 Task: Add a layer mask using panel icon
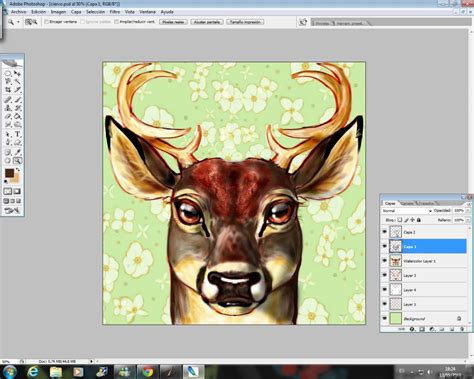[422, 329]
